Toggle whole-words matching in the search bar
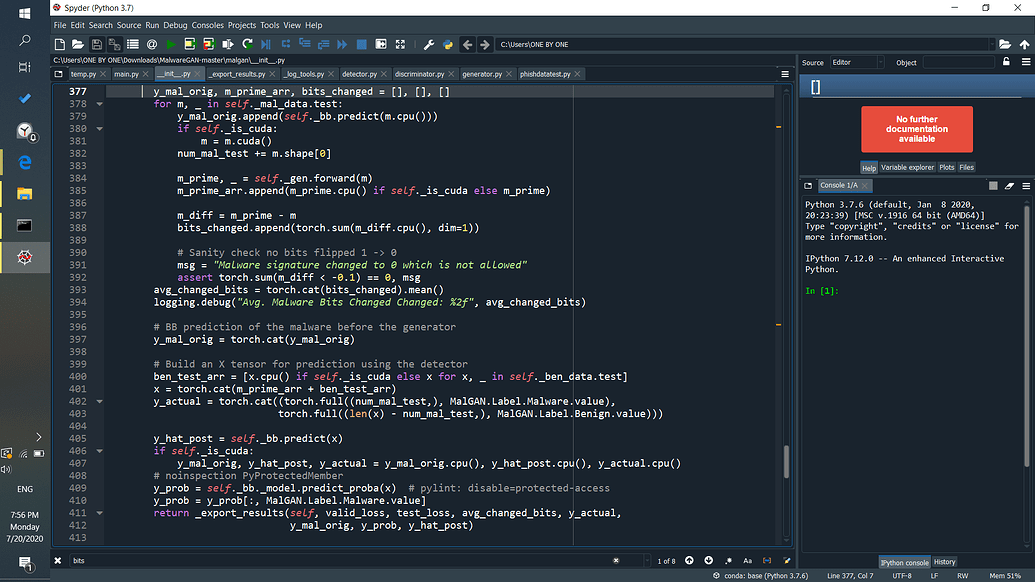The height and width of the screenshot is (582, 1035). 767,560
